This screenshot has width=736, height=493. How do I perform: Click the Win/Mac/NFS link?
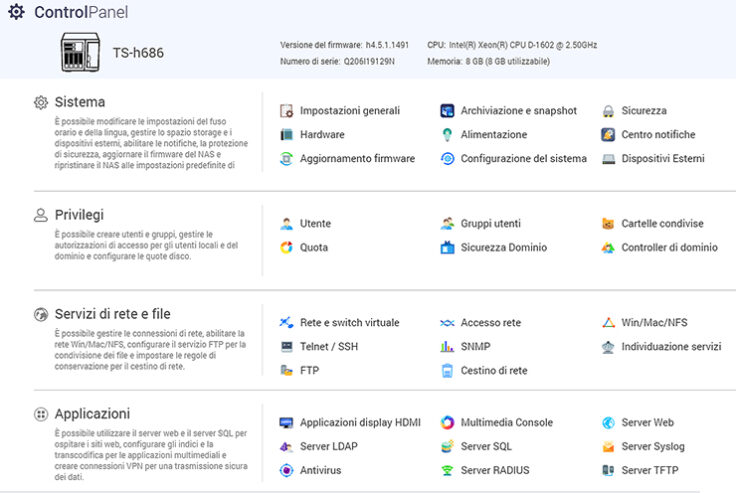(654, 323)
